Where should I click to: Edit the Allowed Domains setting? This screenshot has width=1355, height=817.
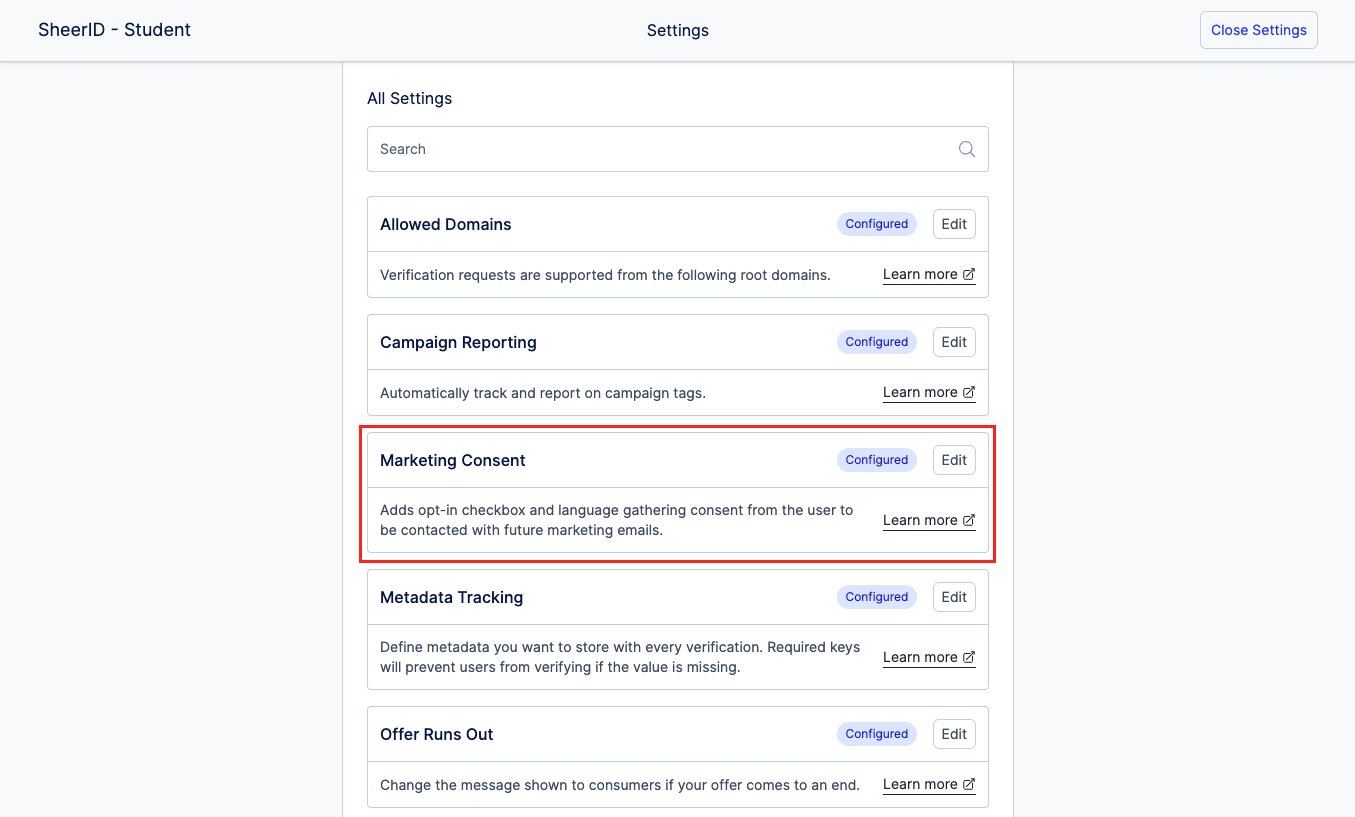pos(954,224)
